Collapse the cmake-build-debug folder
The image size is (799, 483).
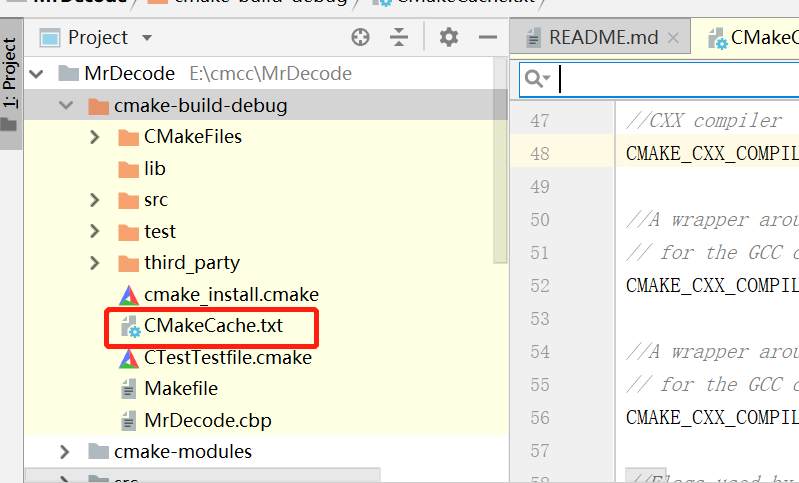click(x=66, y=105)
